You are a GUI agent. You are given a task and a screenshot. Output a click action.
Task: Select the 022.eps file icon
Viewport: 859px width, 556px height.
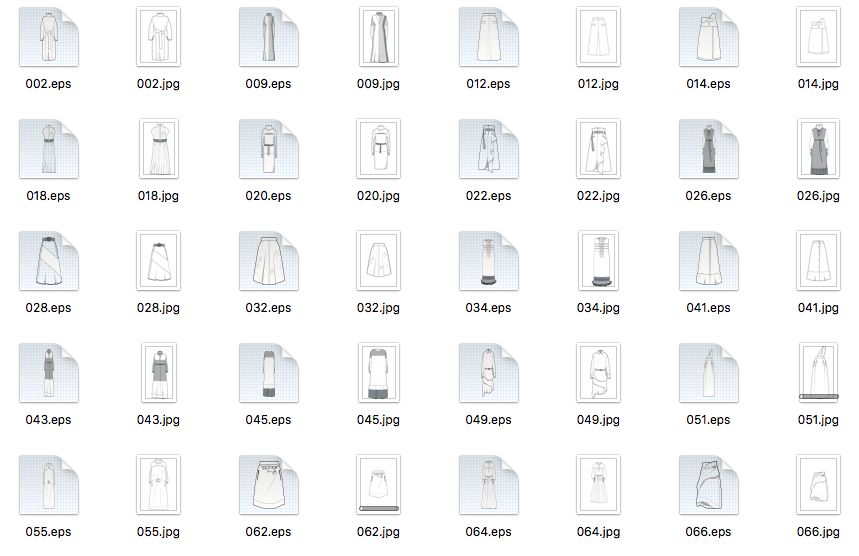[x=489, y=149]
